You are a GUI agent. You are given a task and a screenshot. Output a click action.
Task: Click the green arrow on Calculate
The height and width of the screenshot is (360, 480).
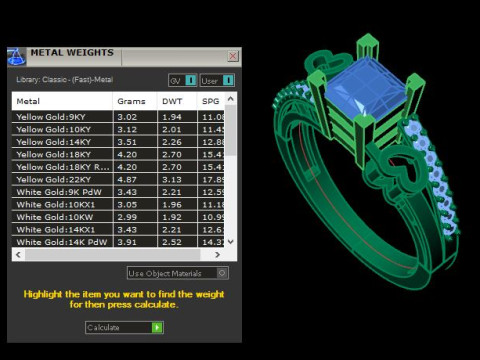157,327
